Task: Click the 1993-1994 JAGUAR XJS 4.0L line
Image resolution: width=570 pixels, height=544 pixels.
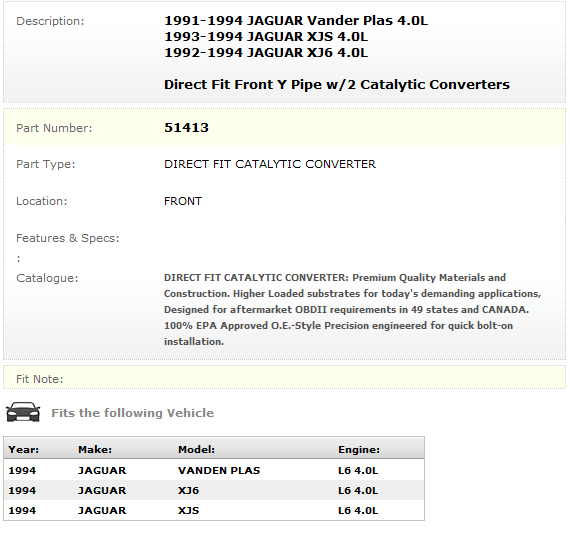Action: click(266, 36)
